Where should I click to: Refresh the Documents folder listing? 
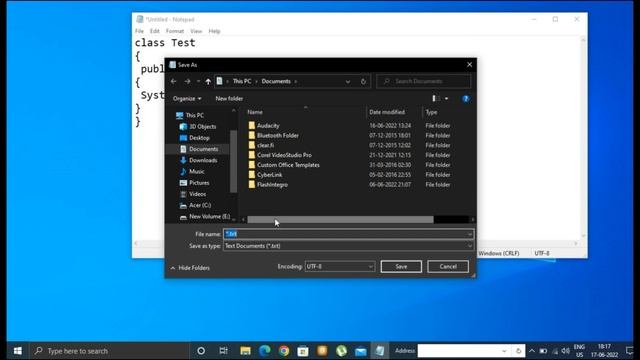point(363,81)
